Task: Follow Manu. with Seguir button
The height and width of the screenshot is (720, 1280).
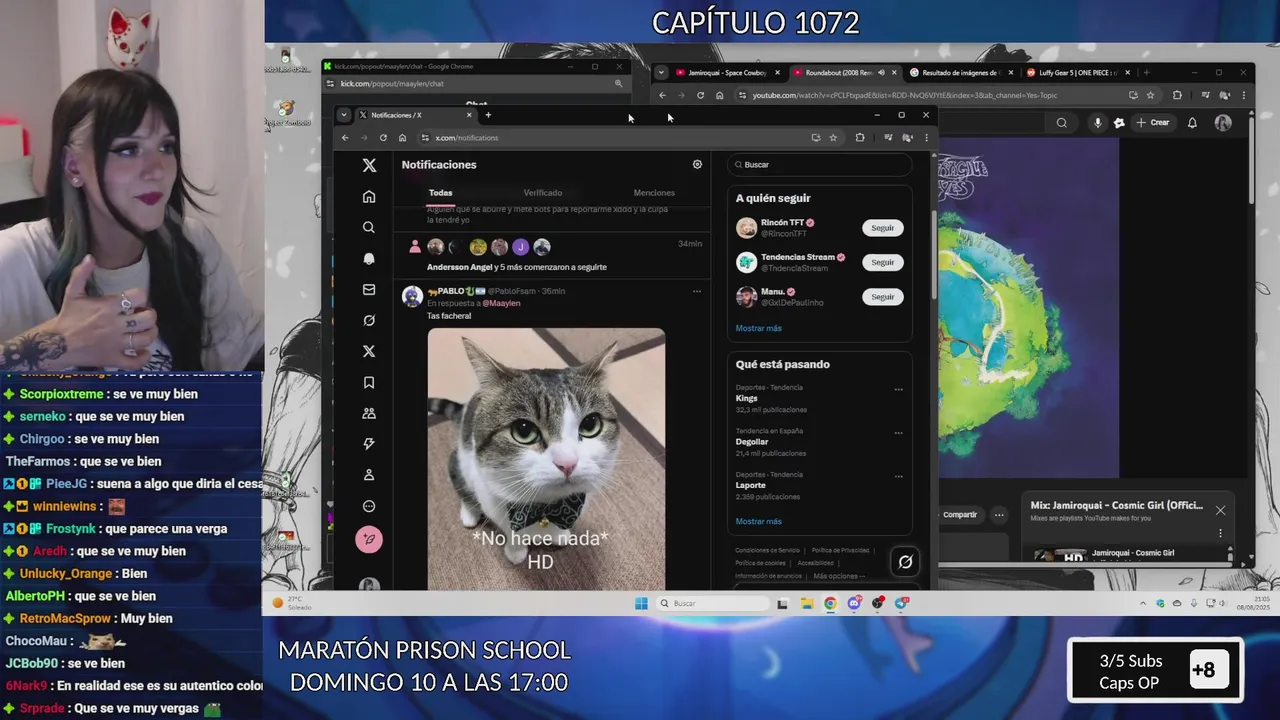Action: tap(882, 297)
